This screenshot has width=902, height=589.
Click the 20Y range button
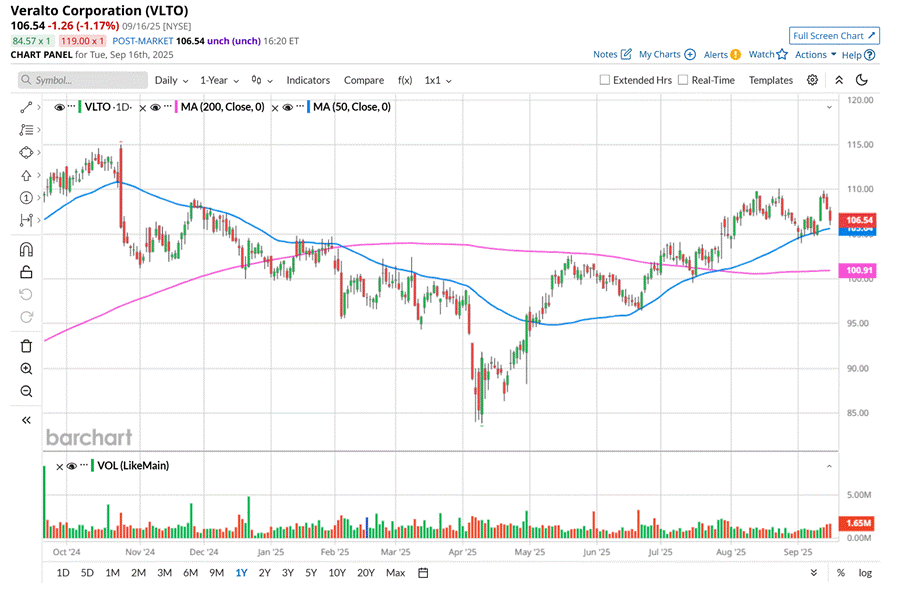[366, 573]
